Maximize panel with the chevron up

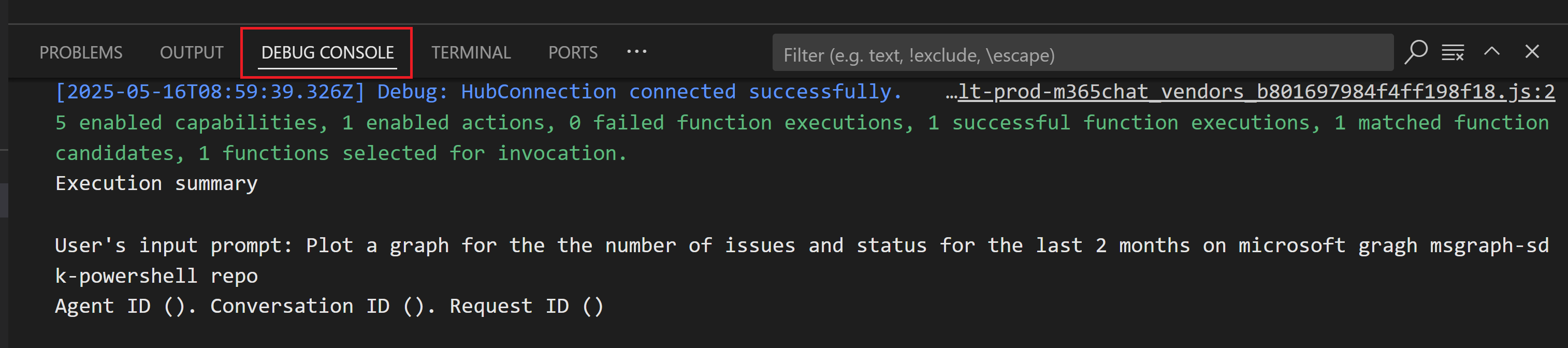1492,51
